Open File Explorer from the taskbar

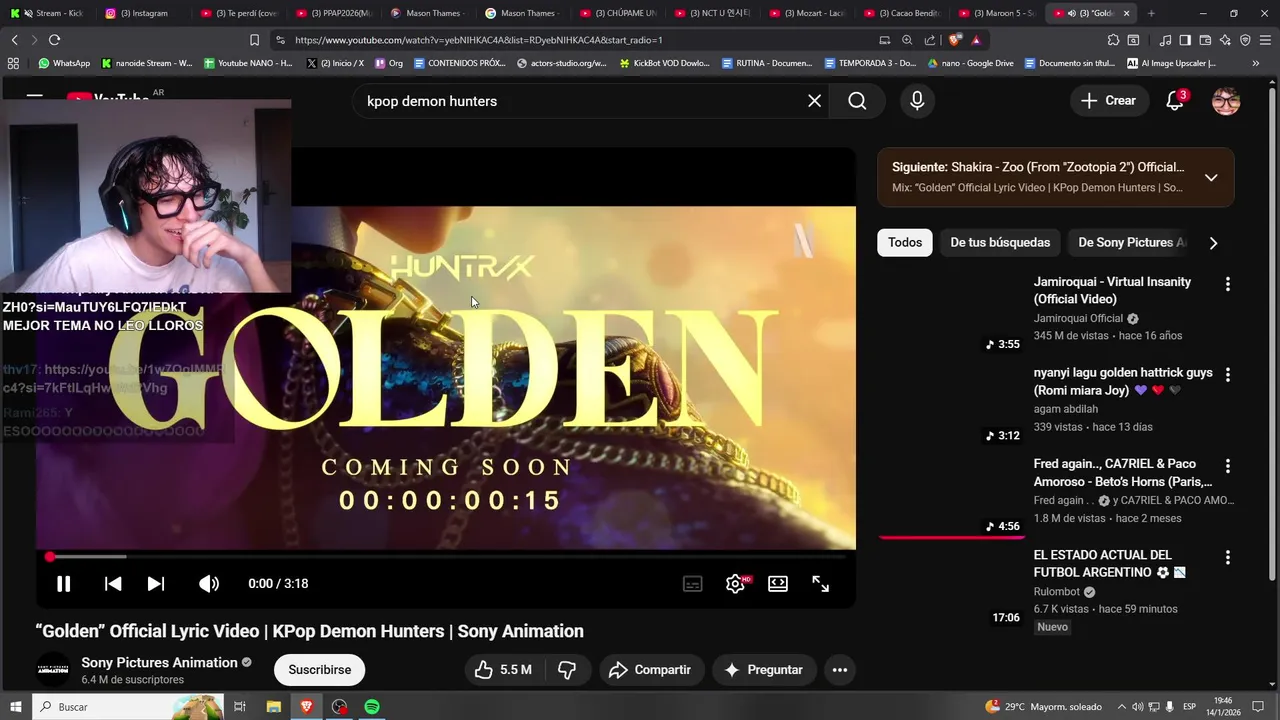click(x=273, y=707)
